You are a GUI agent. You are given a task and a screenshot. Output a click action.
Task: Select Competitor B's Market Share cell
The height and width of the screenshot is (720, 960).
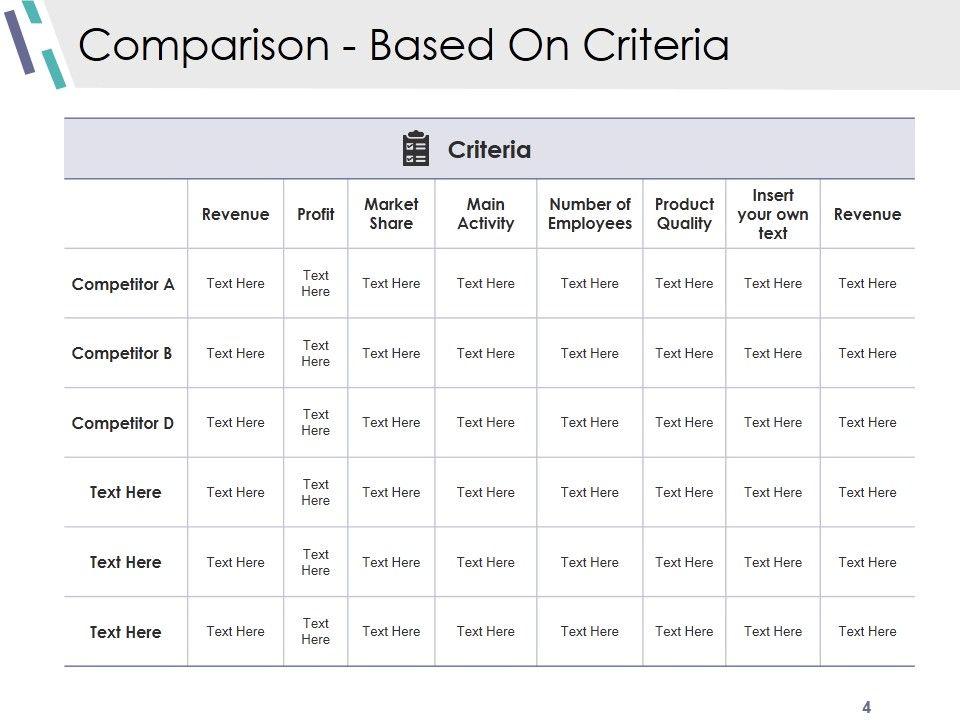pos(391,353)
